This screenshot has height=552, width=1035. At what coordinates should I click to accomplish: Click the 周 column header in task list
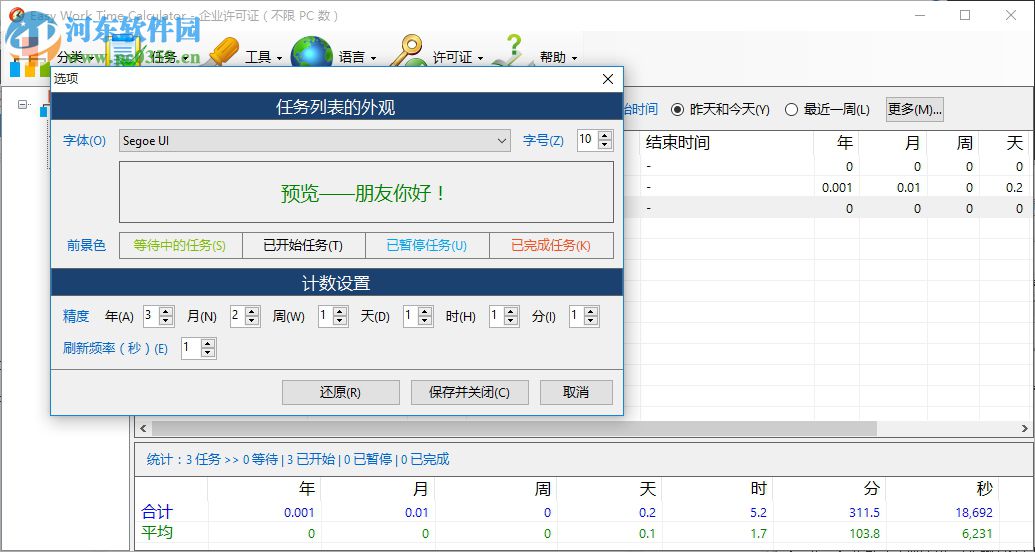coord(953,143)
